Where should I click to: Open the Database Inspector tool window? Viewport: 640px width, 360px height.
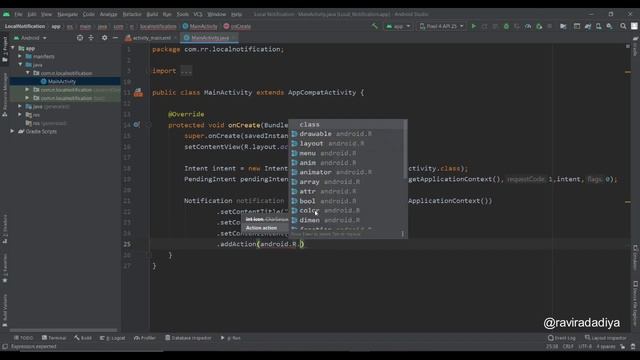(188, 338)
